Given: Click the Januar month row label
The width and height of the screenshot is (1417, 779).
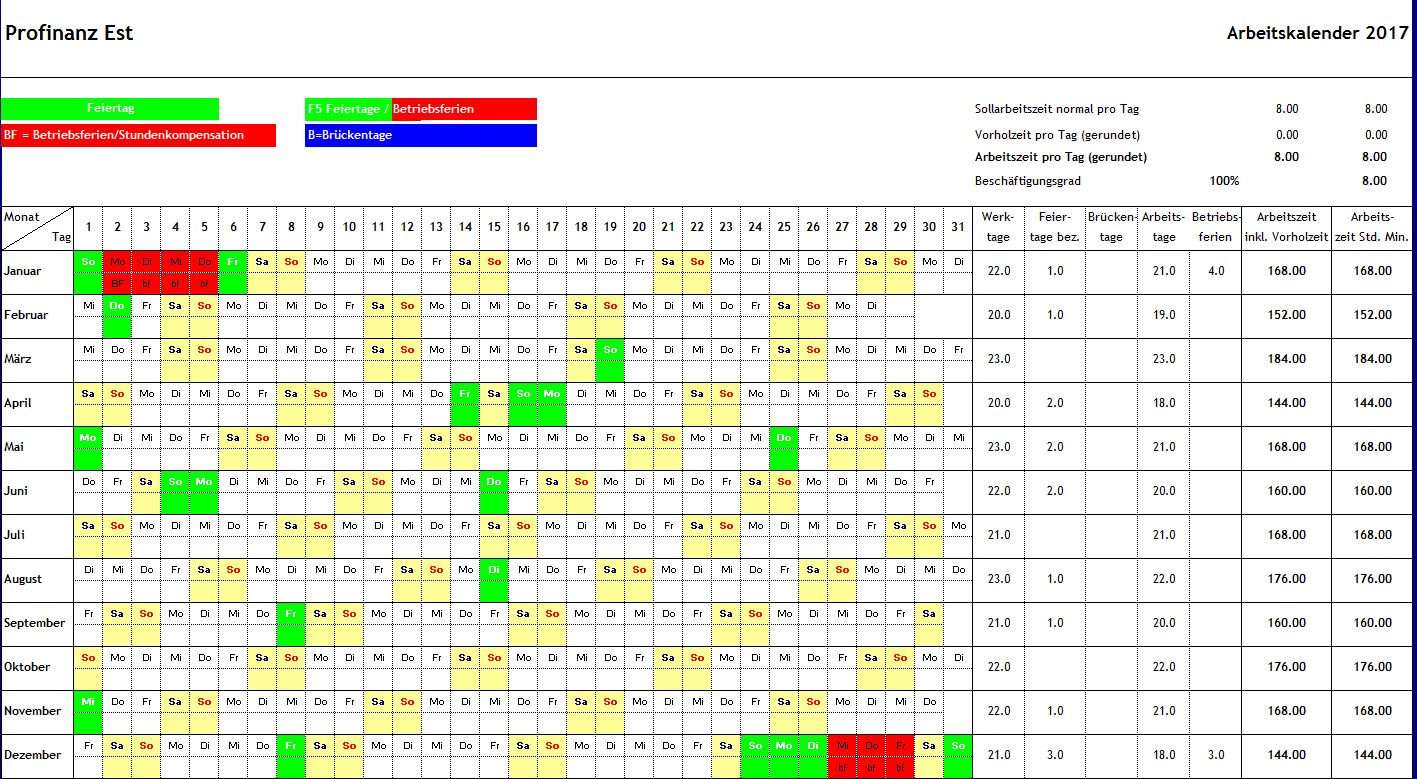Looking at the screenshot, I should click(x=23, y=271).
